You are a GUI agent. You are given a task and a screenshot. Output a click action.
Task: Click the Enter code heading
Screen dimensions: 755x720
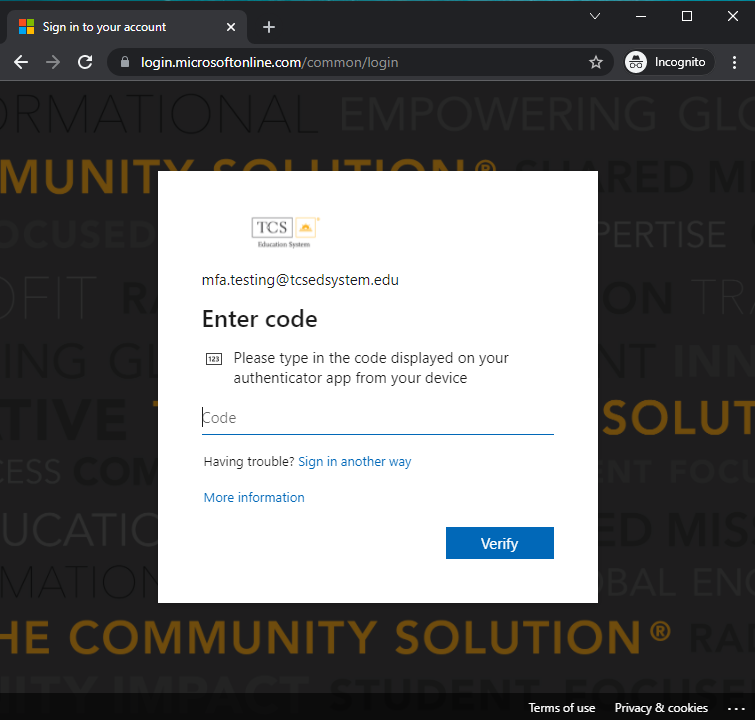click(x=260, y=319)
